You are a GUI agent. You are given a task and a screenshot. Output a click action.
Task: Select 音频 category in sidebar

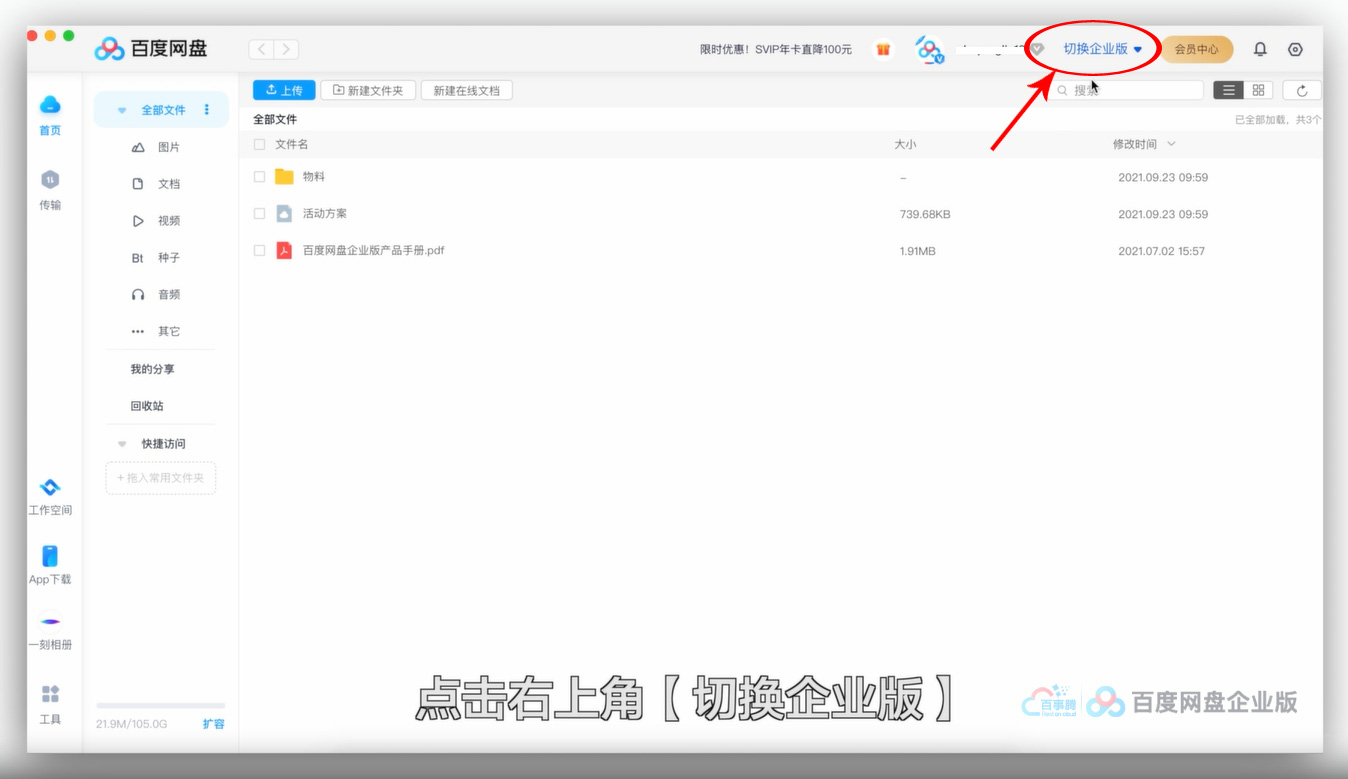click(157, 295)
